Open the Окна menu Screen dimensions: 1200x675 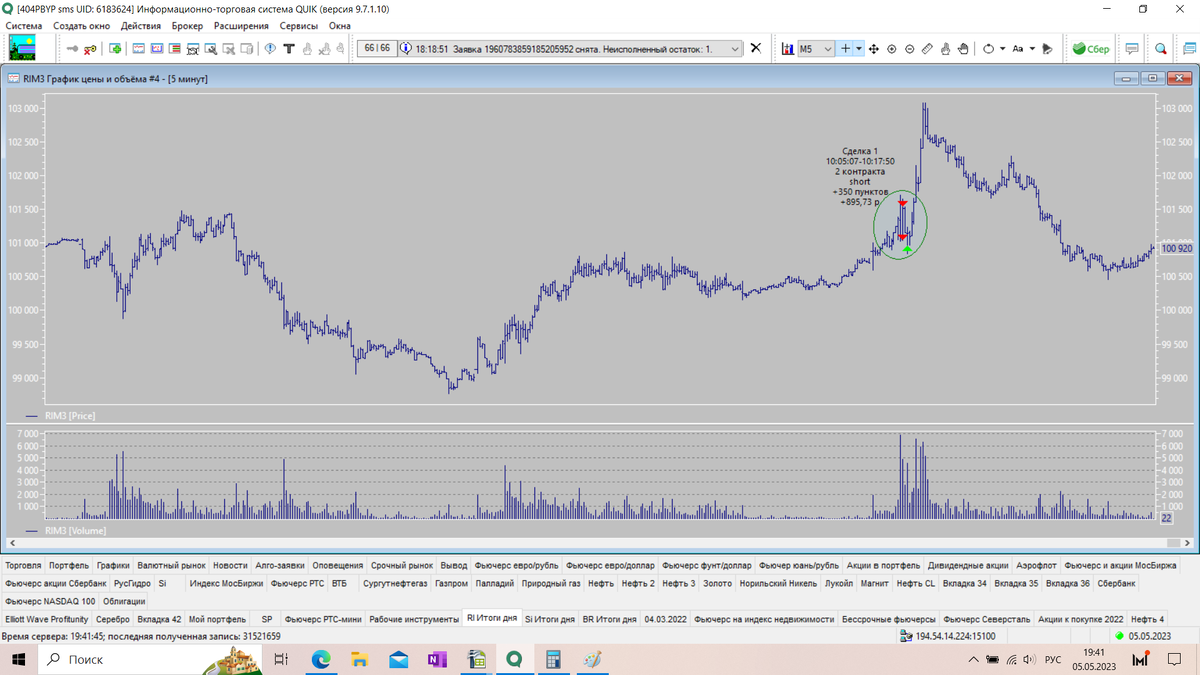[340, 25]
